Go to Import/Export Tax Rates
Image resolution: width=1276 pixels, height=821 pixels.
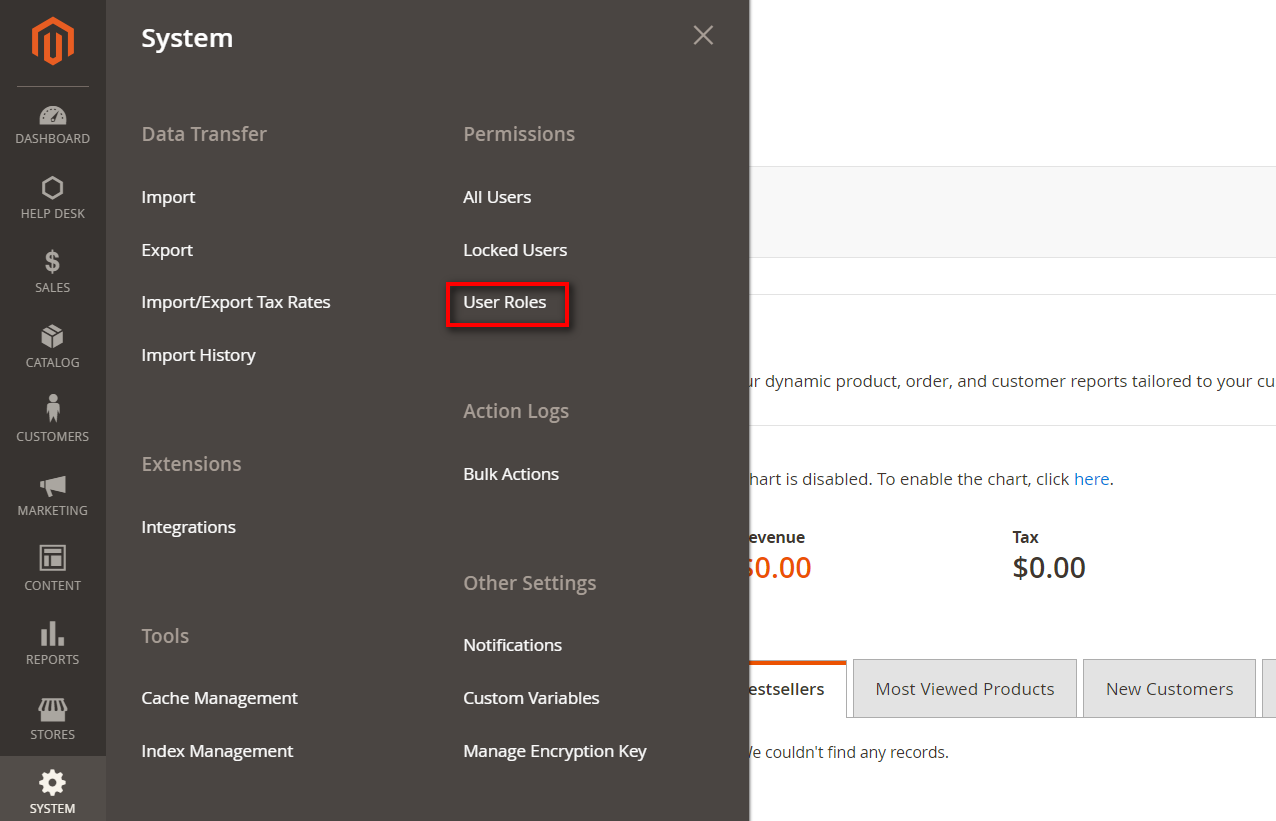pyautogui.click(x=236, y=302)
